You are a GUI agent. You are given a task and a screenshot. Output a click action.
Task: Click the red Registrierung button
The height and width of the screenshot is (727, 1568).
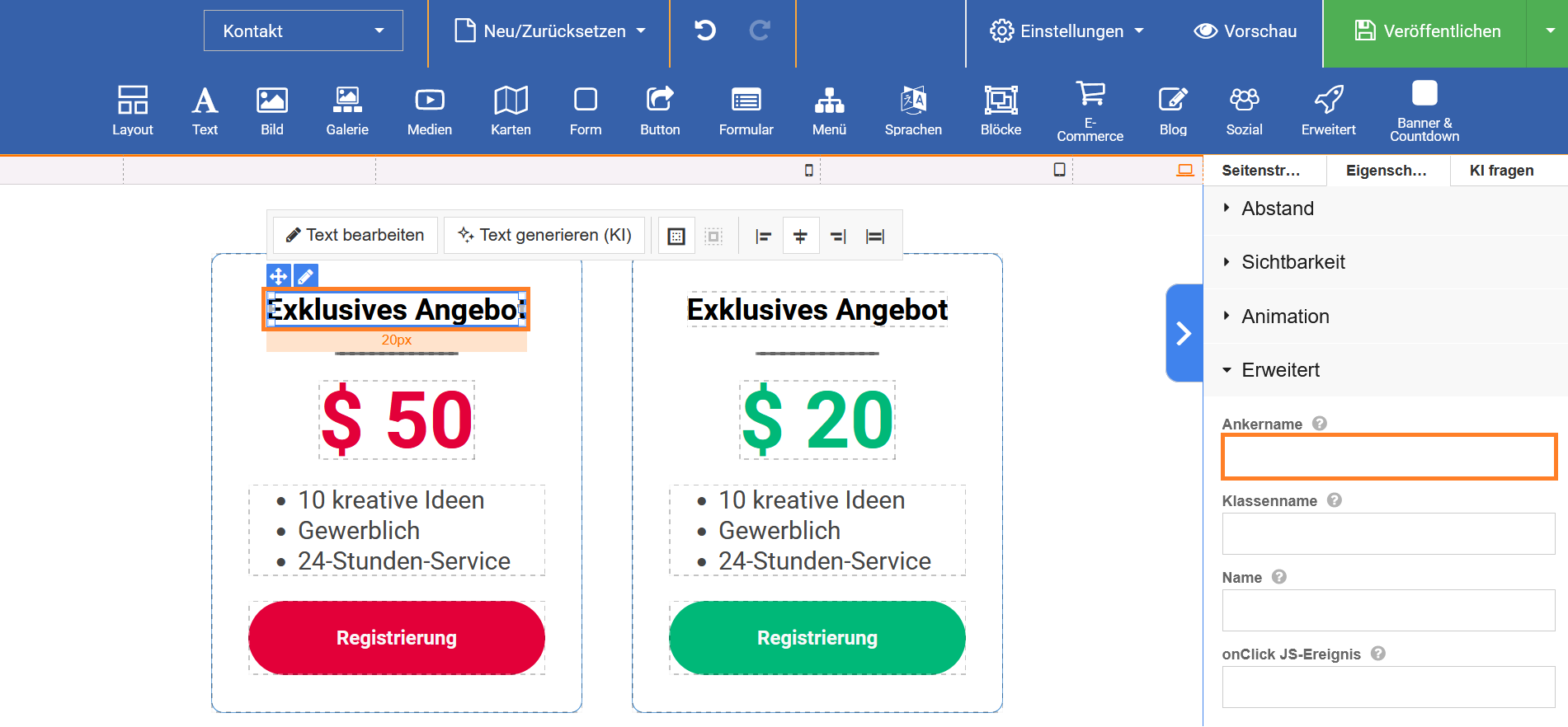[x=397, y=638]
